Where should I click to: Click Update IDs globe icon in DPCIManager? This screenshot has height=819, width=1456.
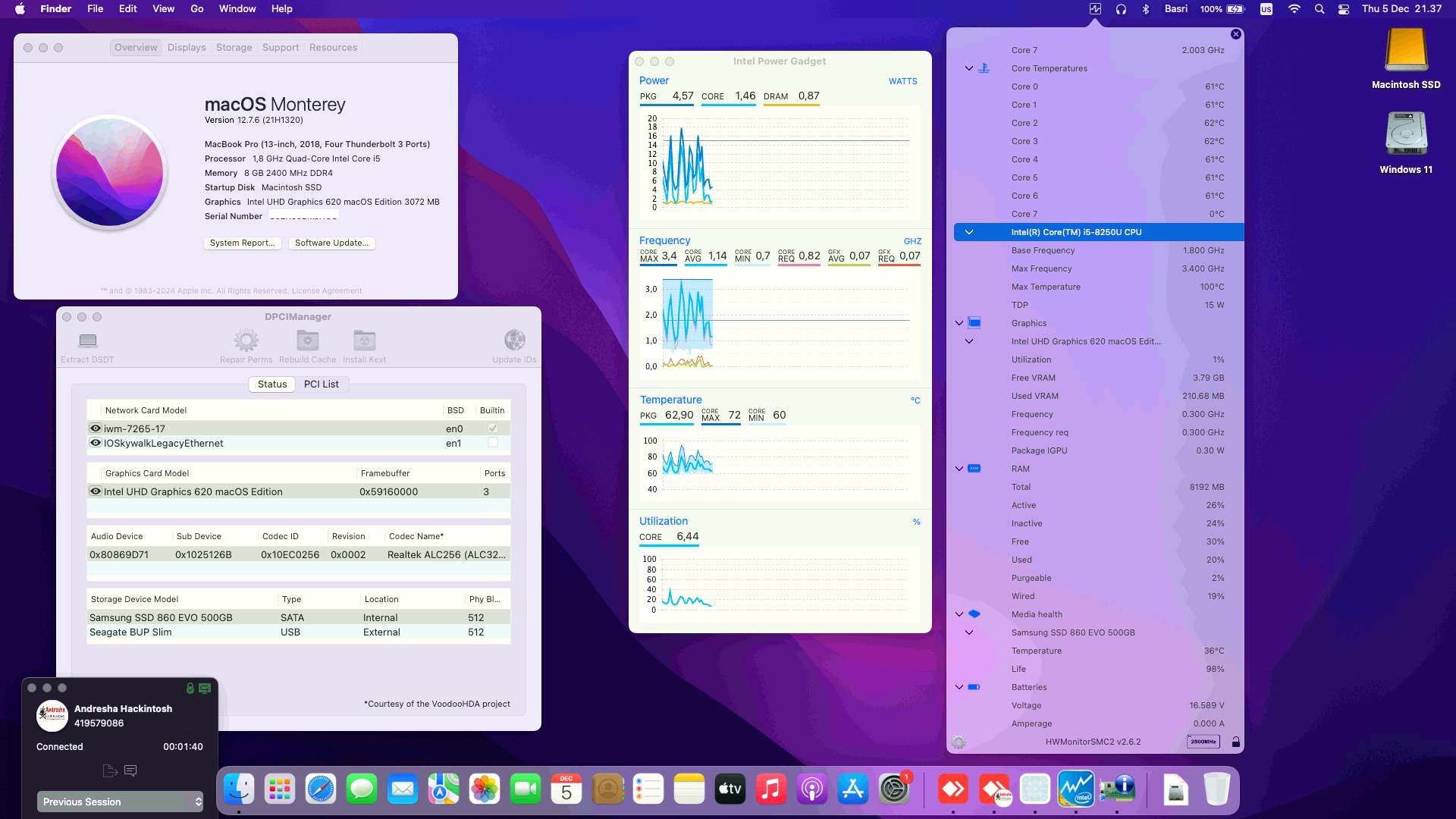click(514, 340)
